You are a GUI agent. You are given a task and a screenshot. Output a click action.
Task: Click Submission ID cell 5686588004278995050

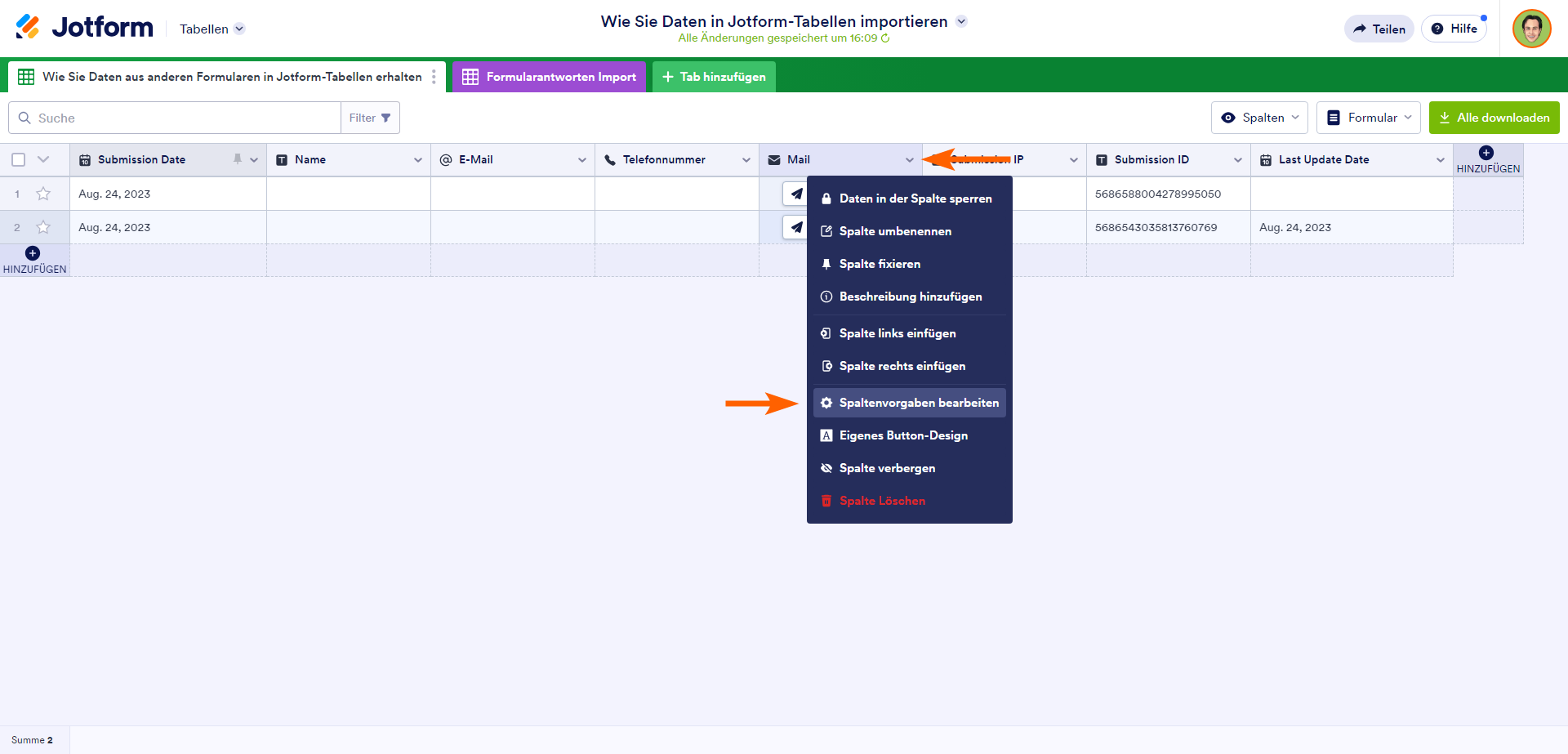point(1169,194)
